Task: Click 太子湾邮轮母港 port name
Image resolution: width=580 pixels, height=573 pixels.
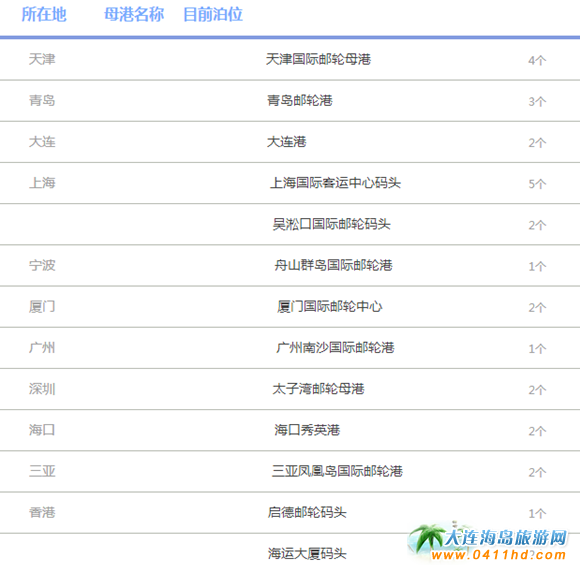Action: 318,389
